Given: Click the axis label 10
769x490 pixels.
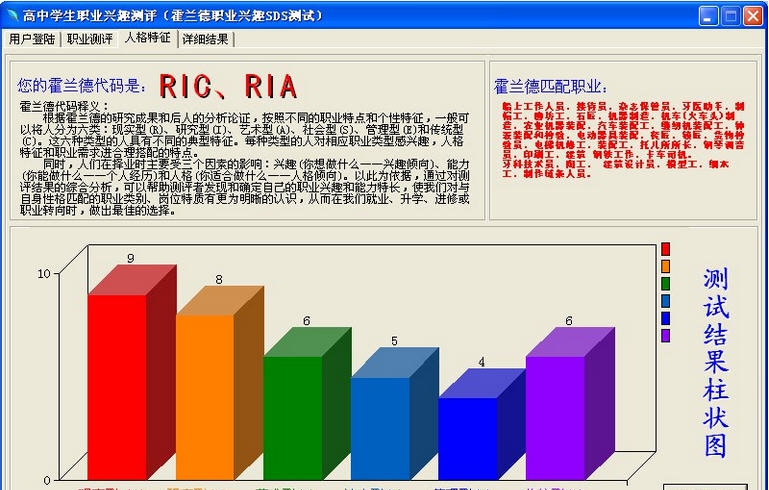Looking at the screenshot, I should click(x=44, y=274).
